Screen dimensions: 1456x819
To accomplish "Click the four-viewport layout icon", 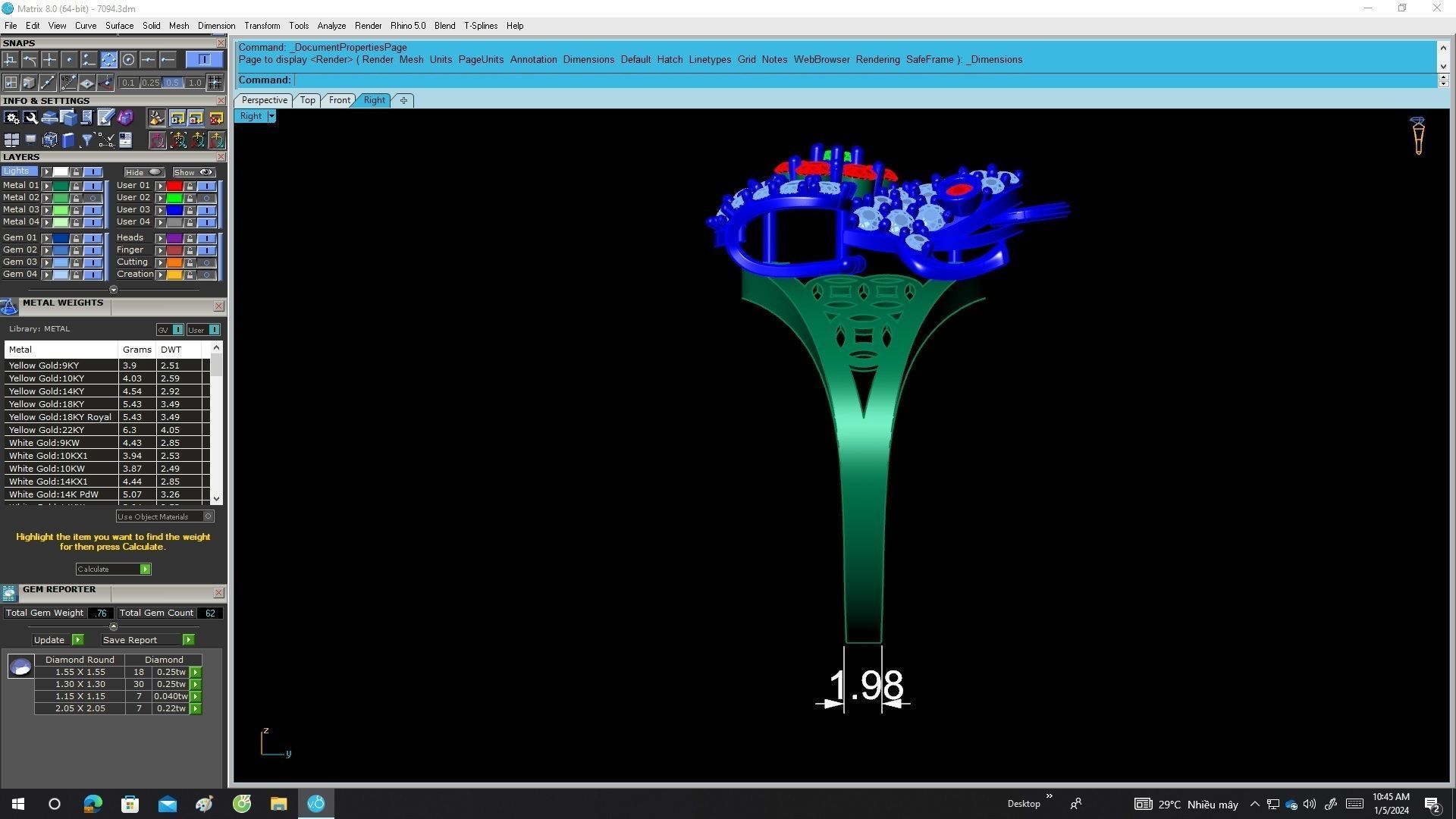I will pos(11,140).
